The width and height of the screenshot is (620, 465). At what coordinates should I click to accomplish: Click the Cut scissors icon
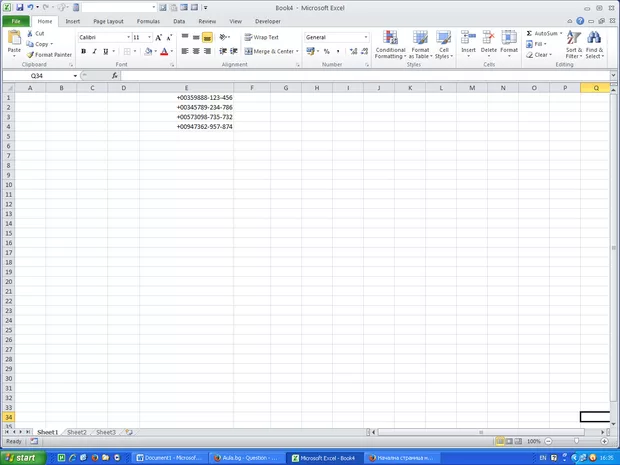pos(30,33)
